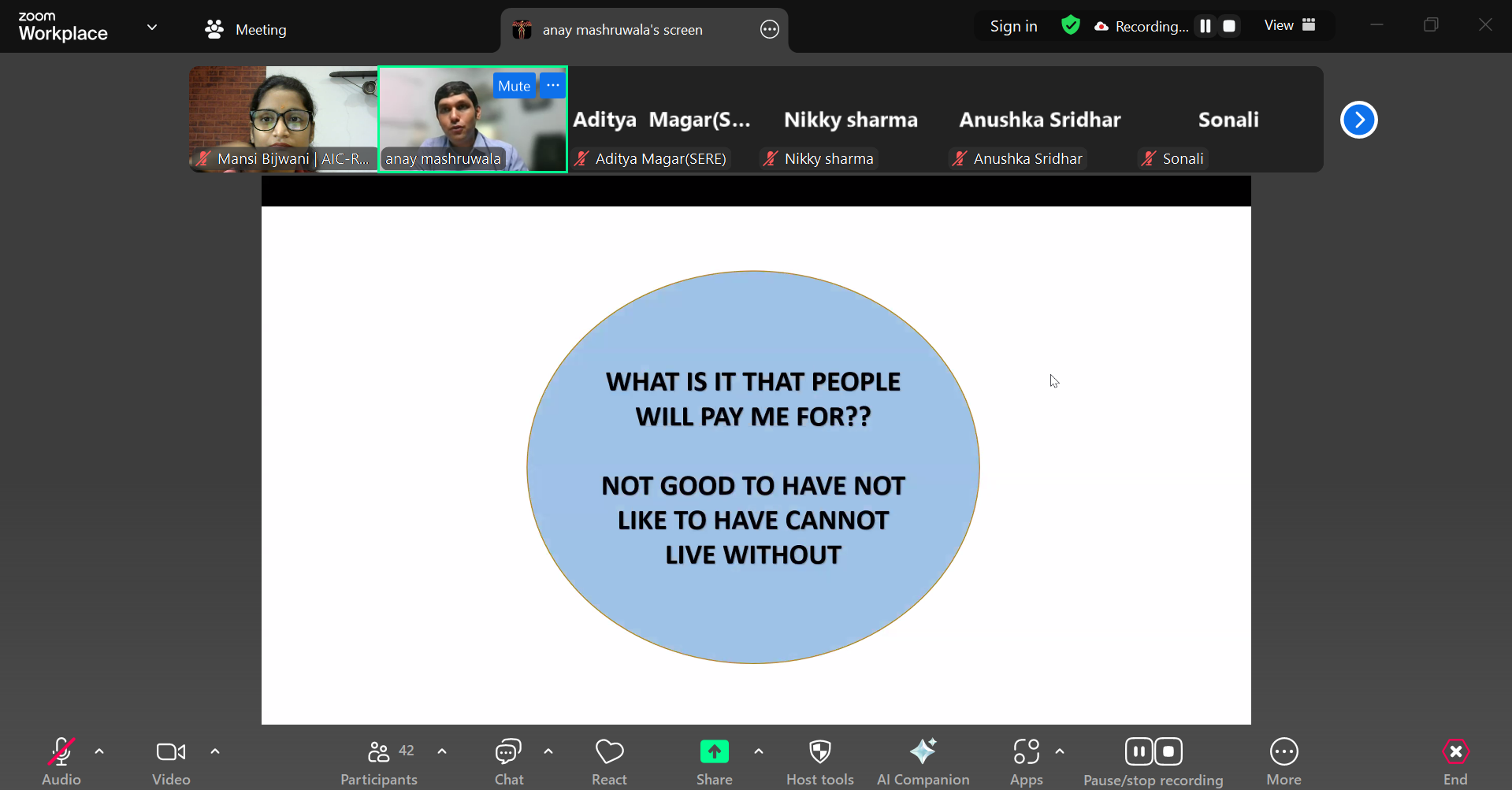Click the green Share screen icon
This screenshot has height=790, width=1512.
[x=714, y=752]
